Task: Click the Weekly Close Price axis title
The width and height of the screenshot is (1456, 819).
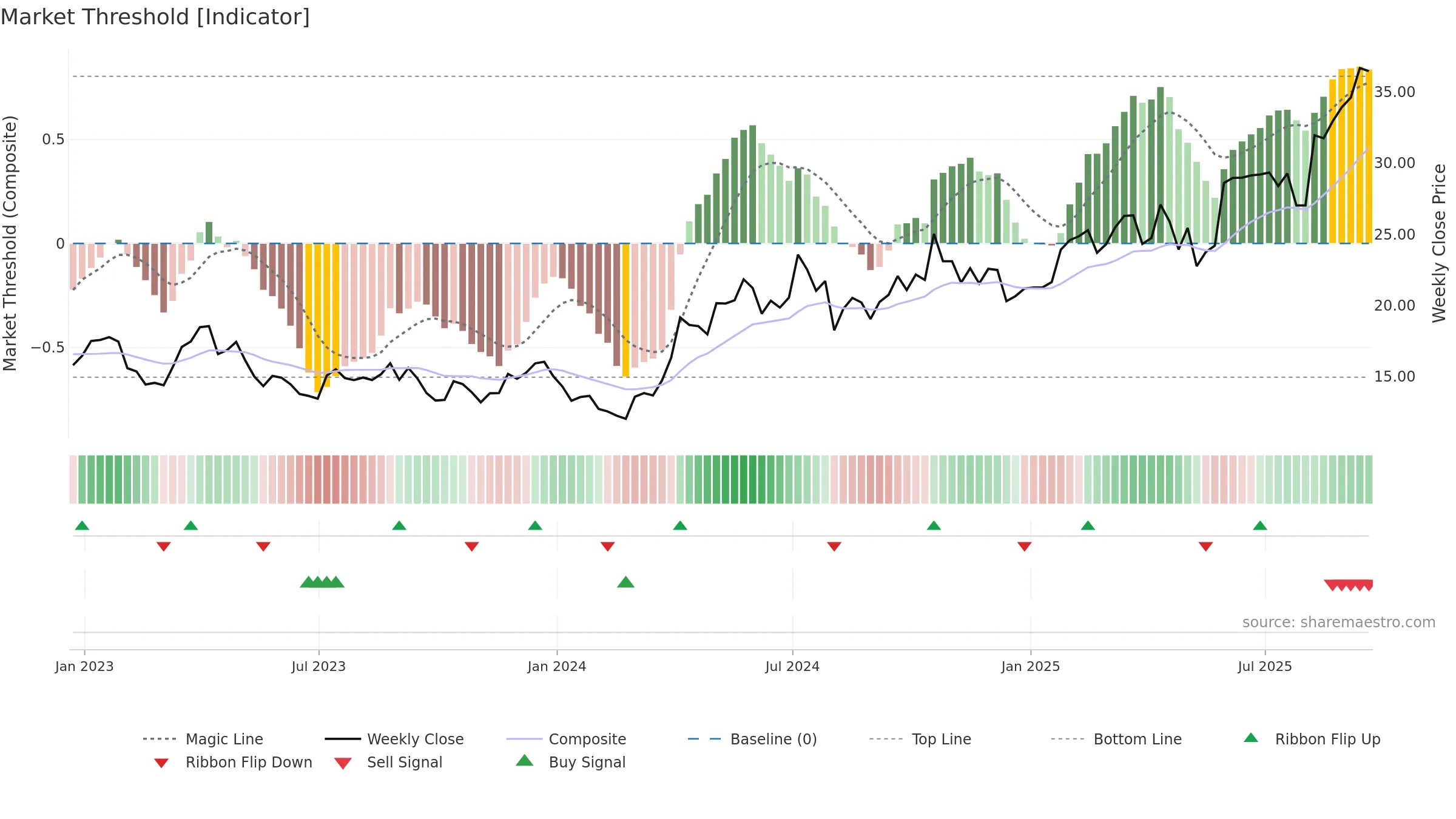Action: [x=1439, y=243]
